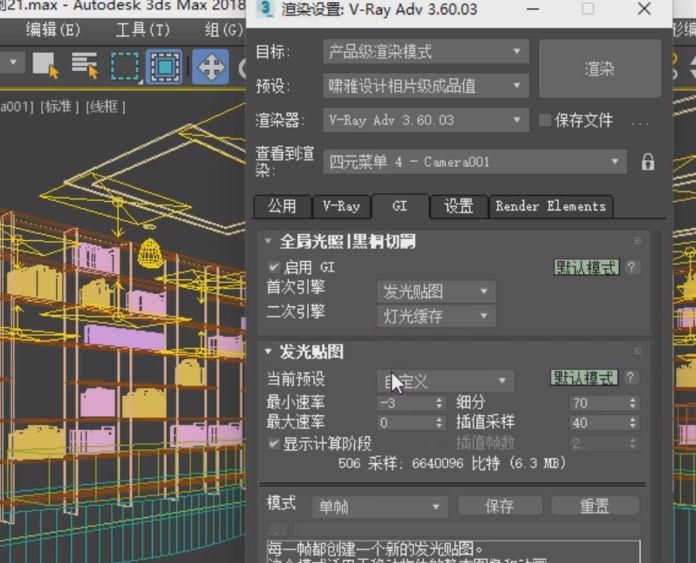
Task: Click the 重置 reset button
Action: (595, 506)
